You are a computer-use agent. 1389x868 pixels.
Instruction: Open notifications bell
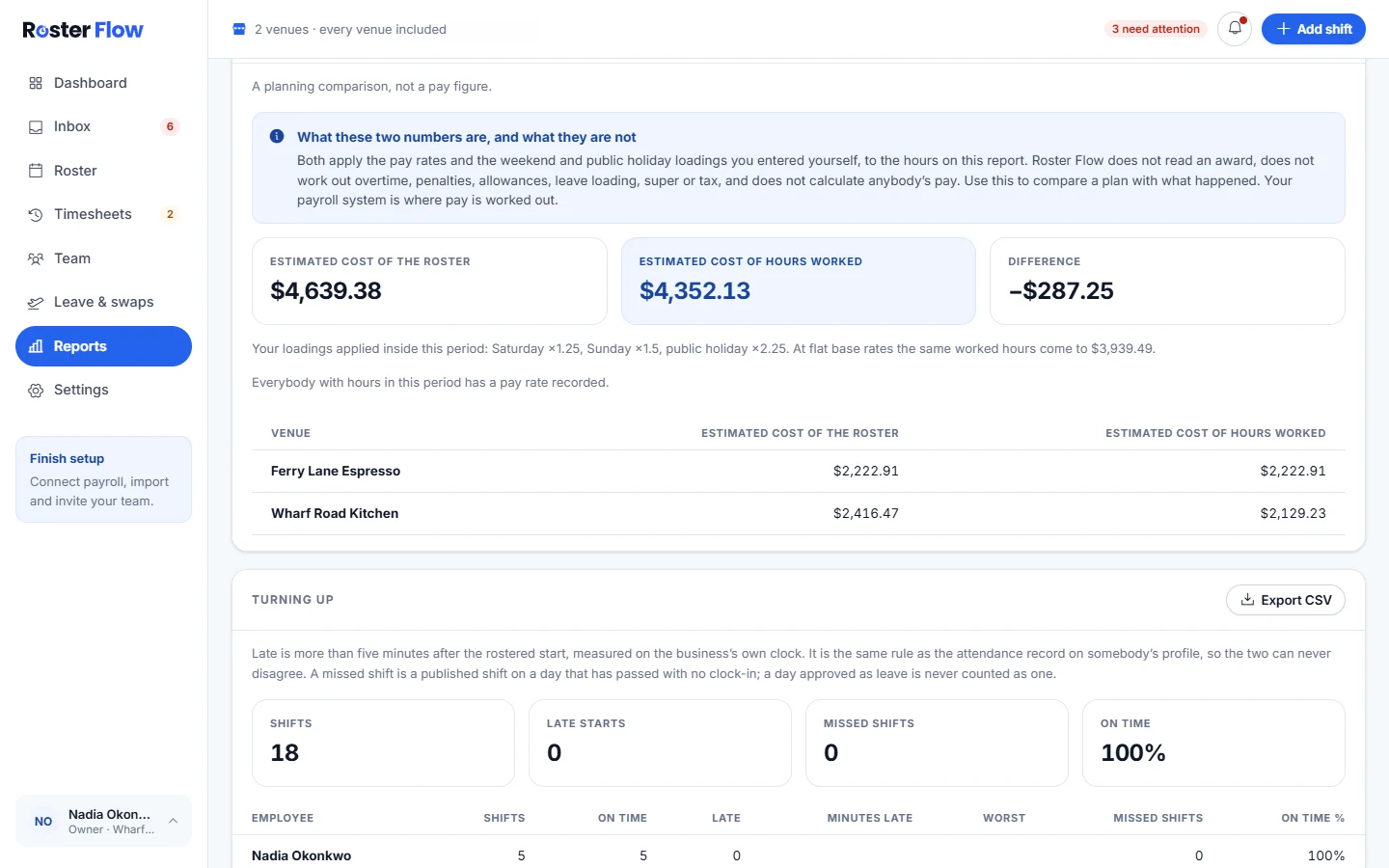coord(1235,29)
